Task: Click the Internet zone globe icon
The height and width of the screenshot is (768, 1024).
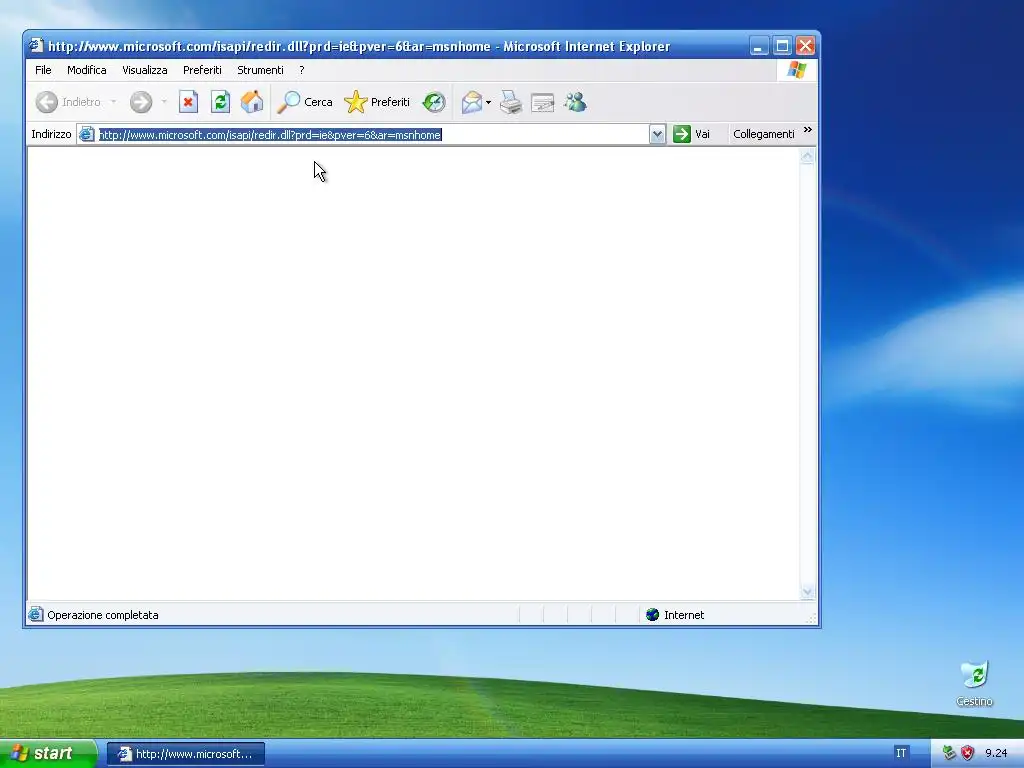Action: [x=652, y=615]
